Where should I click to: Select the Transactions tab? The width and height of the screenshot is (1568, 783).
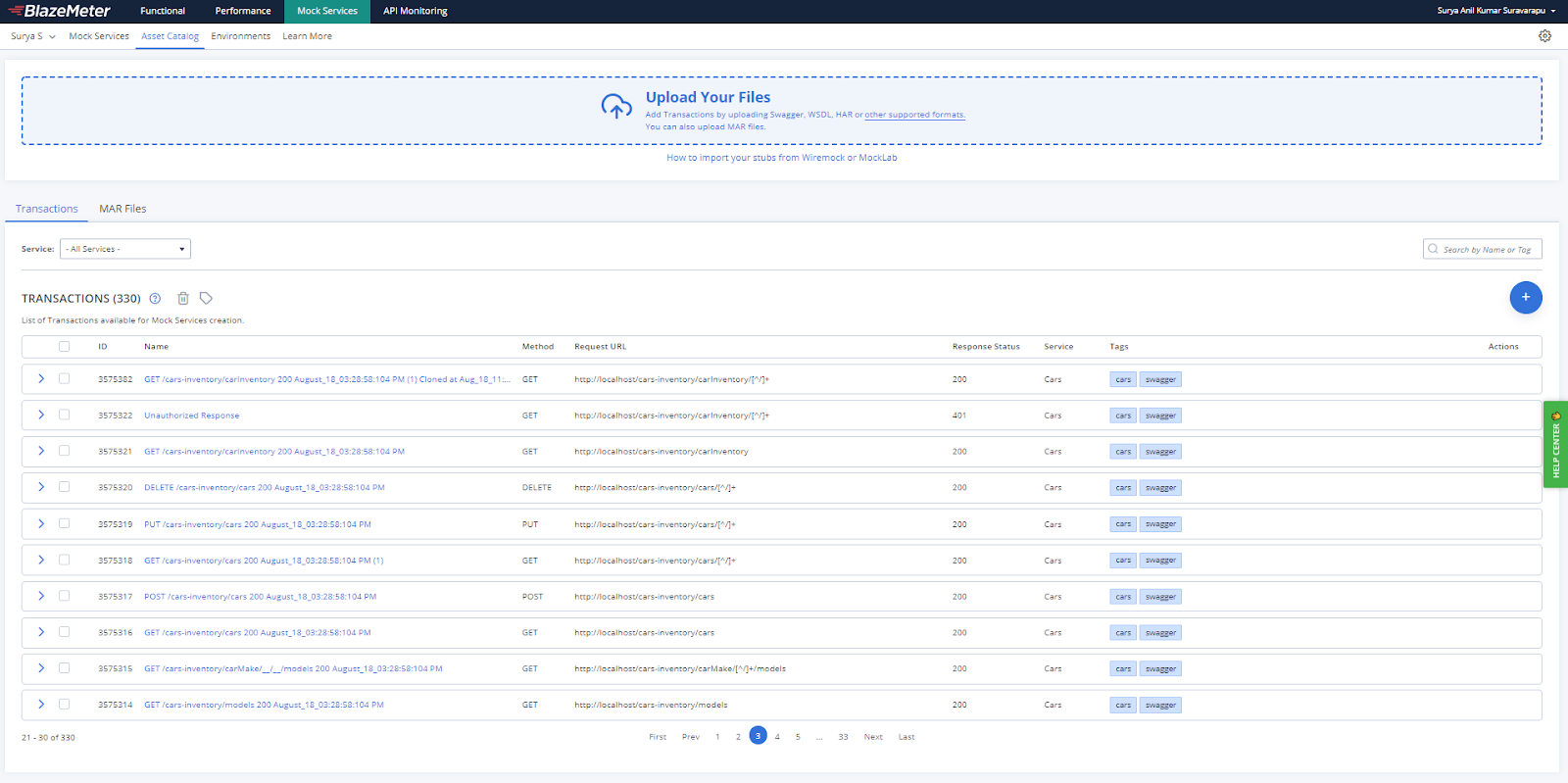(47, 209)
